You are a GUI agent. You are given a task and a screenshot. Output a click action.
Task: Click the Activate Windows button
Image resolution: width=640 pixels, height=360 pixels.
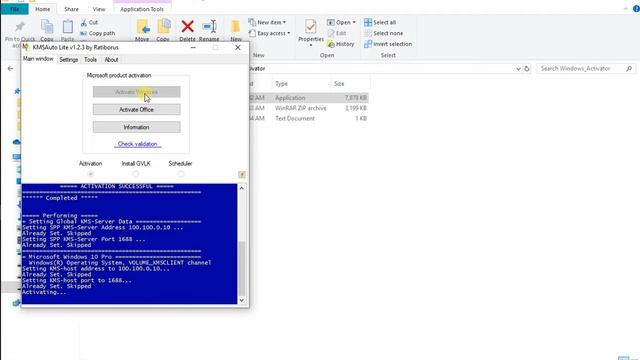[x=136, y=92]
